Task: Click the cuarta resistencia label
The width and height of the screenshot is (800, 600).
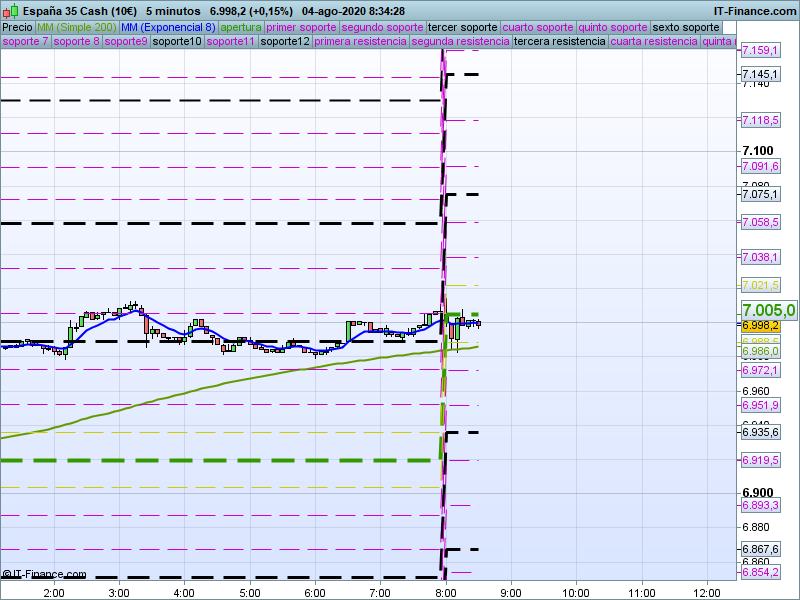Action: click(x=654, y=42)
